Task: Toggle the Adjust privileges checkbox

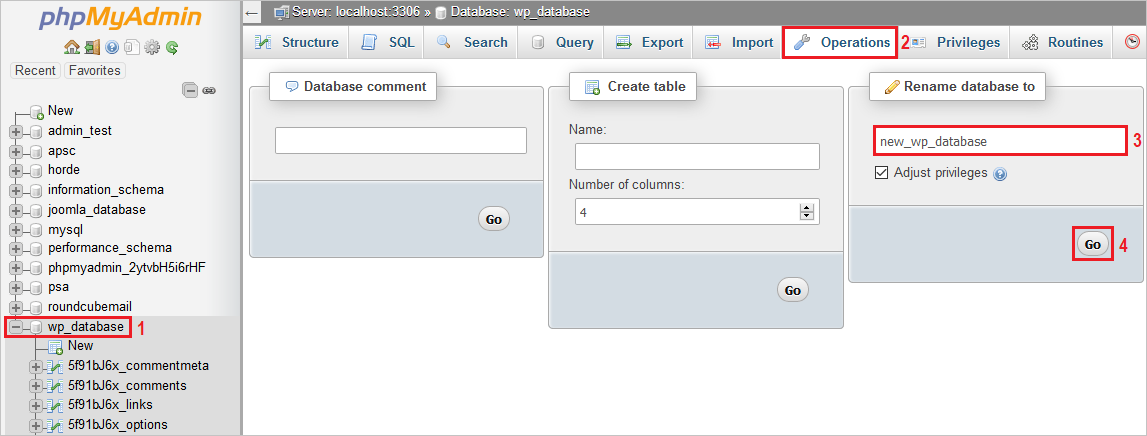Action: coord(881,172)
